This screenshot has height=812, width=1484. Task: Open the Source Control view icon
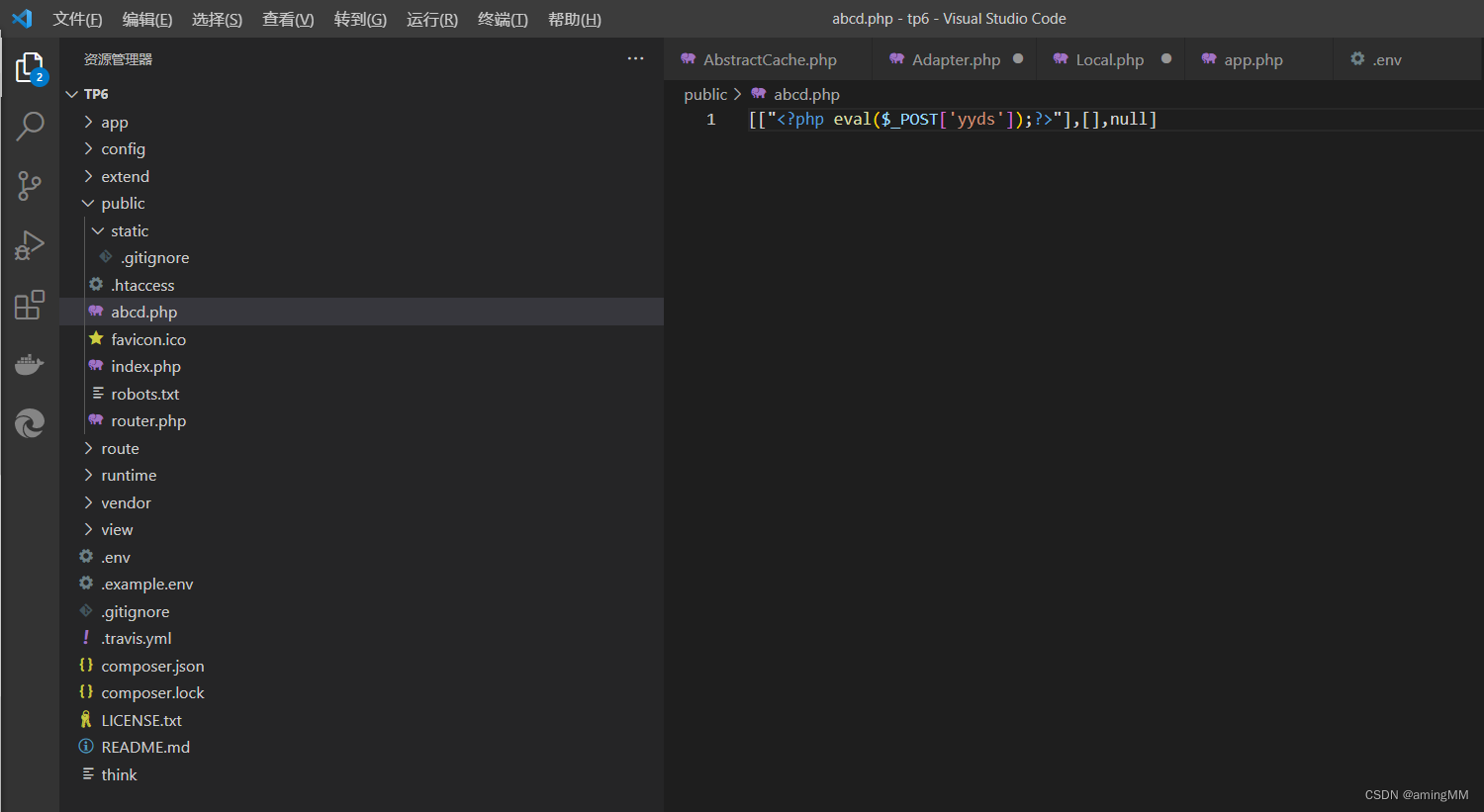(x=30, y=186)
